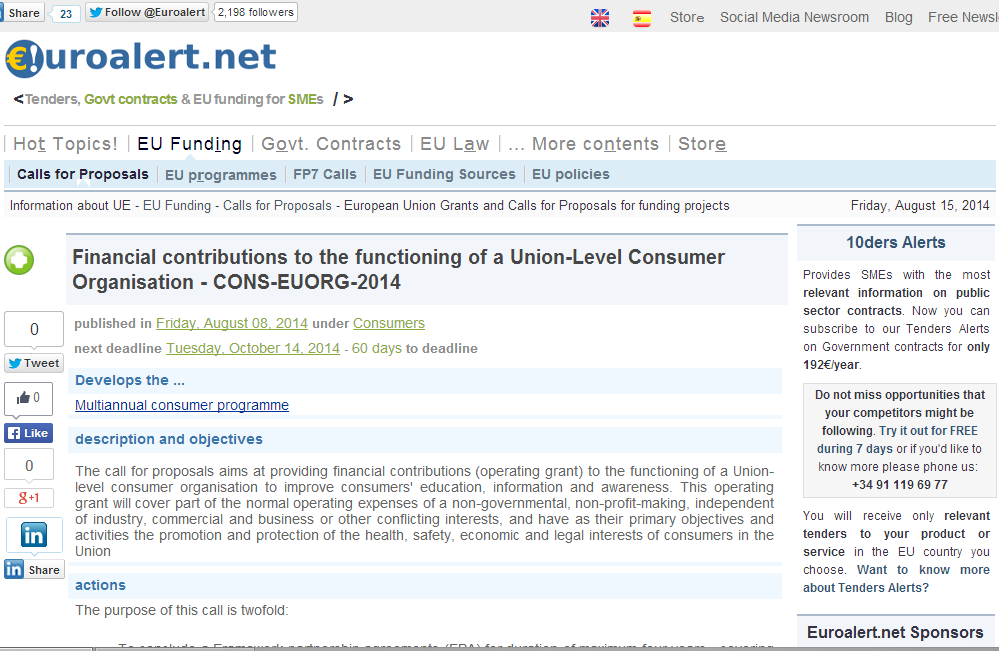Open Multiannual consumer programme link
Screen dimensions: 999x651
point(182,405)
